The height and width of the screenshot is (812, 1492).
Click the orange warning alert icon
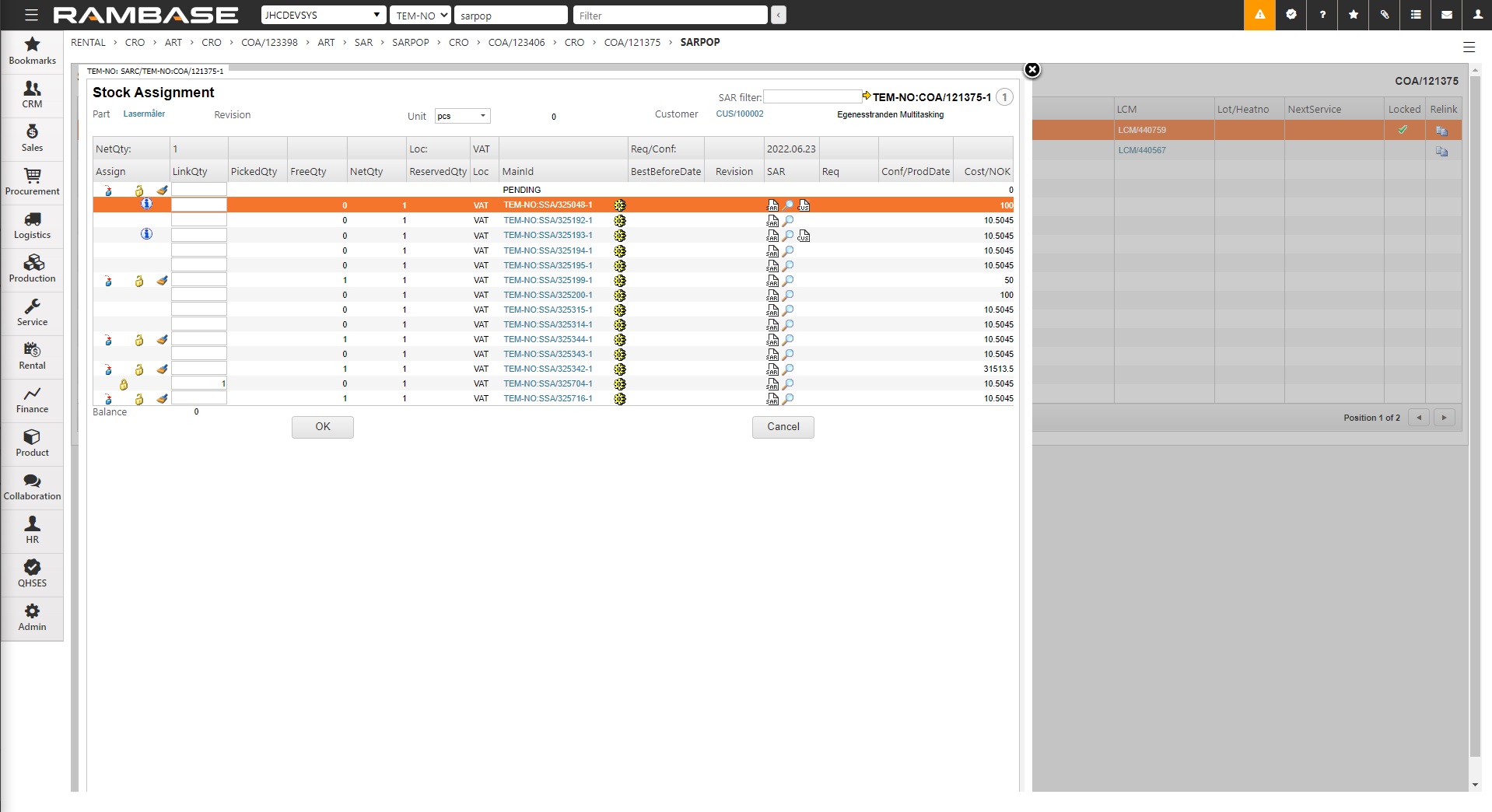1259,15
